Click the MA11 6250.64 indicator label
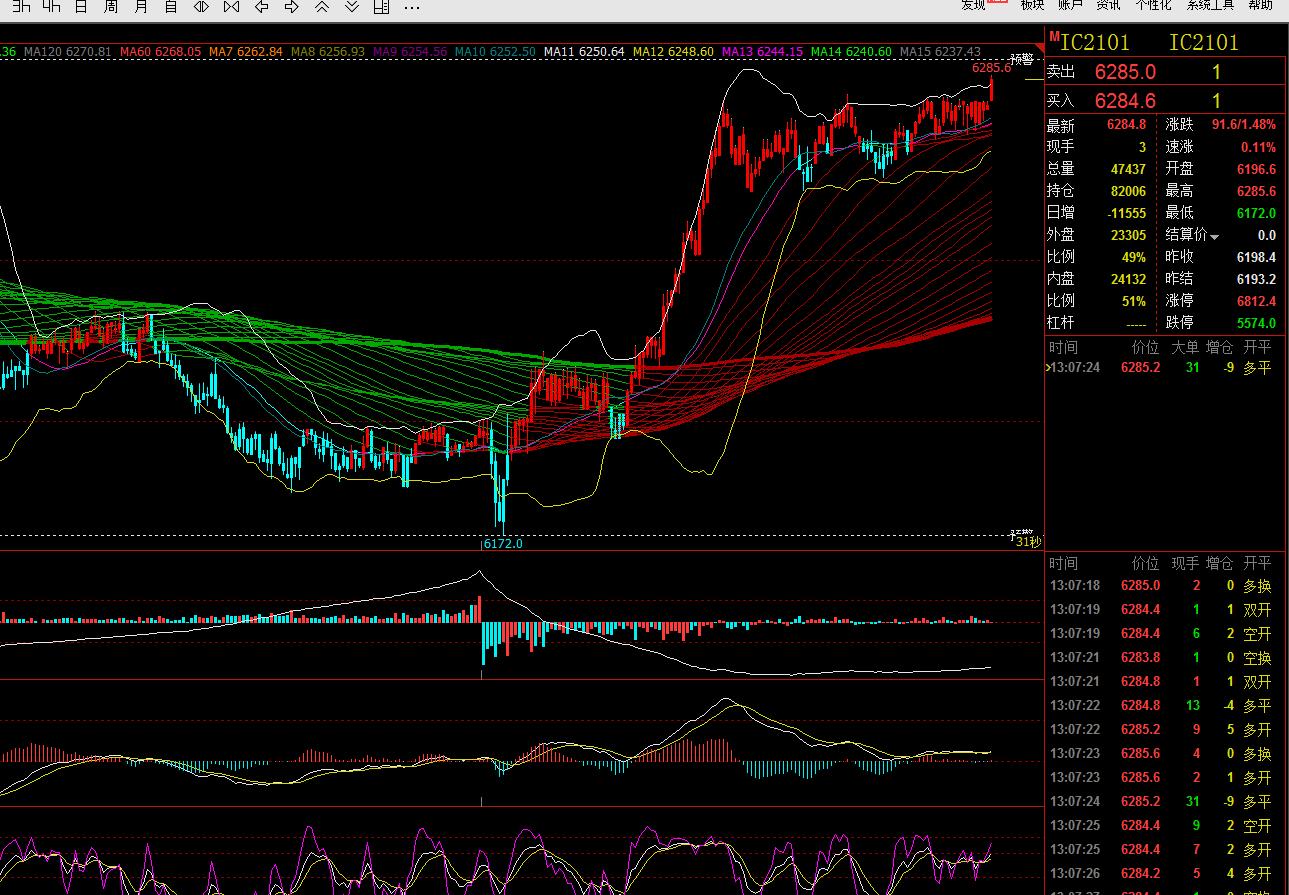 [x=584, y=51]
